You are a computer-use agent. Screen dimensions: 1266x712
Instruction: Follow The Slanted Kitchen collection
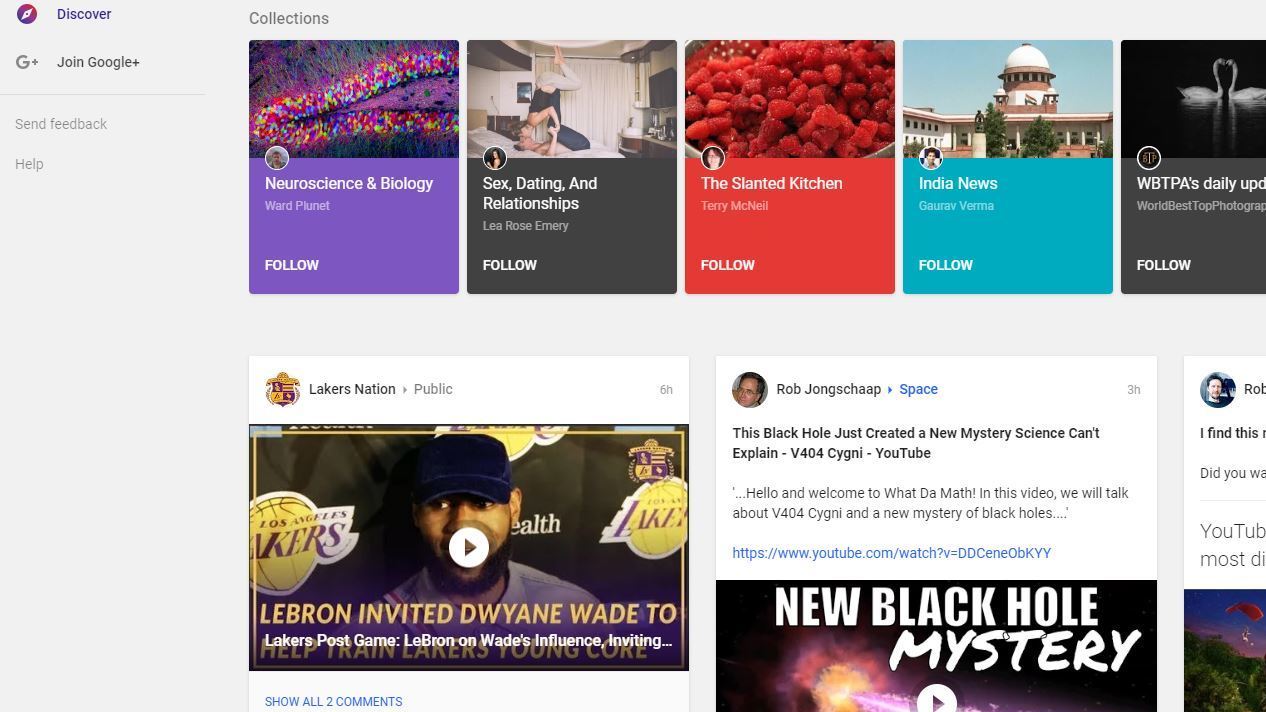pos(728,265)
